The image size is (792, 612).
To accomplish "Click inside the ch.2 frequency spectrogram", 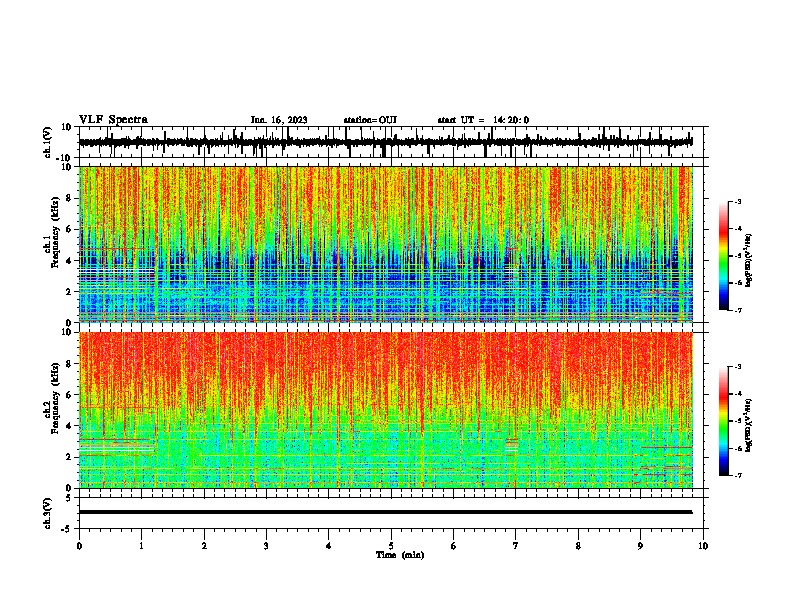I will click(385, 410).
